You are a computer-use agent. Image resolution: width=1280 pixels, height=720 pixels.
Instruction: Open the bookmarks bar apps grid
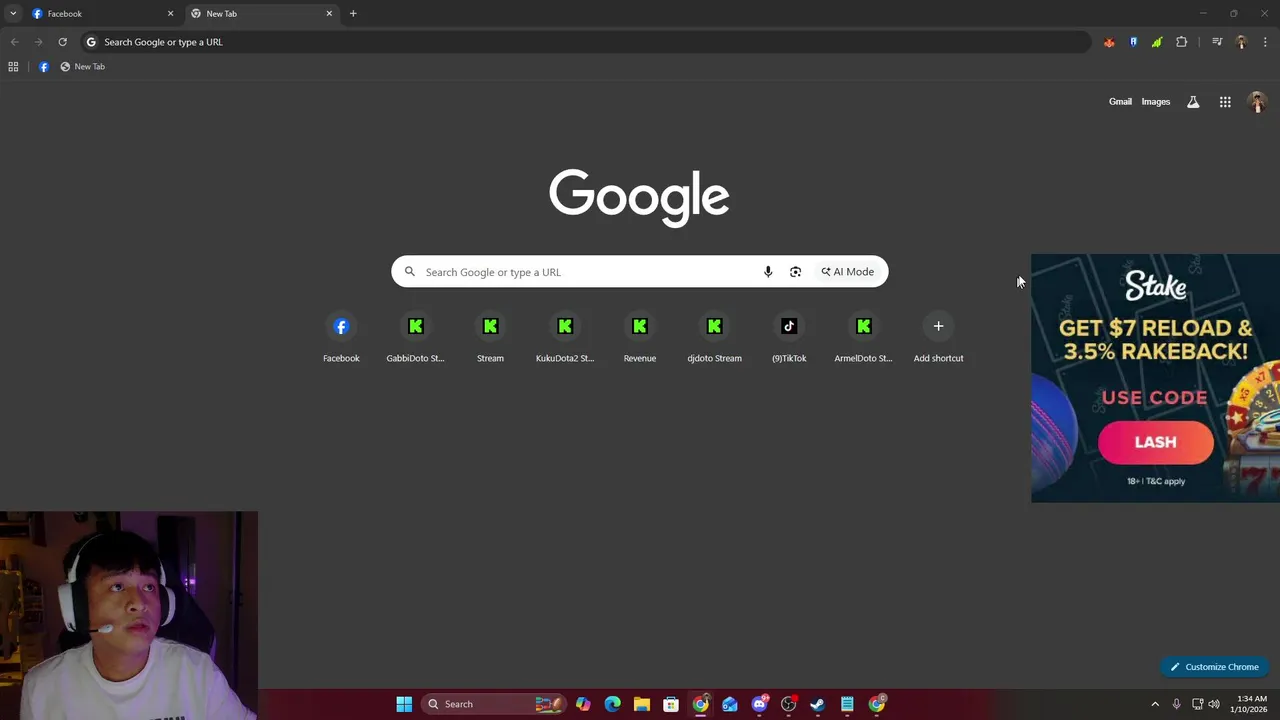tap(13, 67)
